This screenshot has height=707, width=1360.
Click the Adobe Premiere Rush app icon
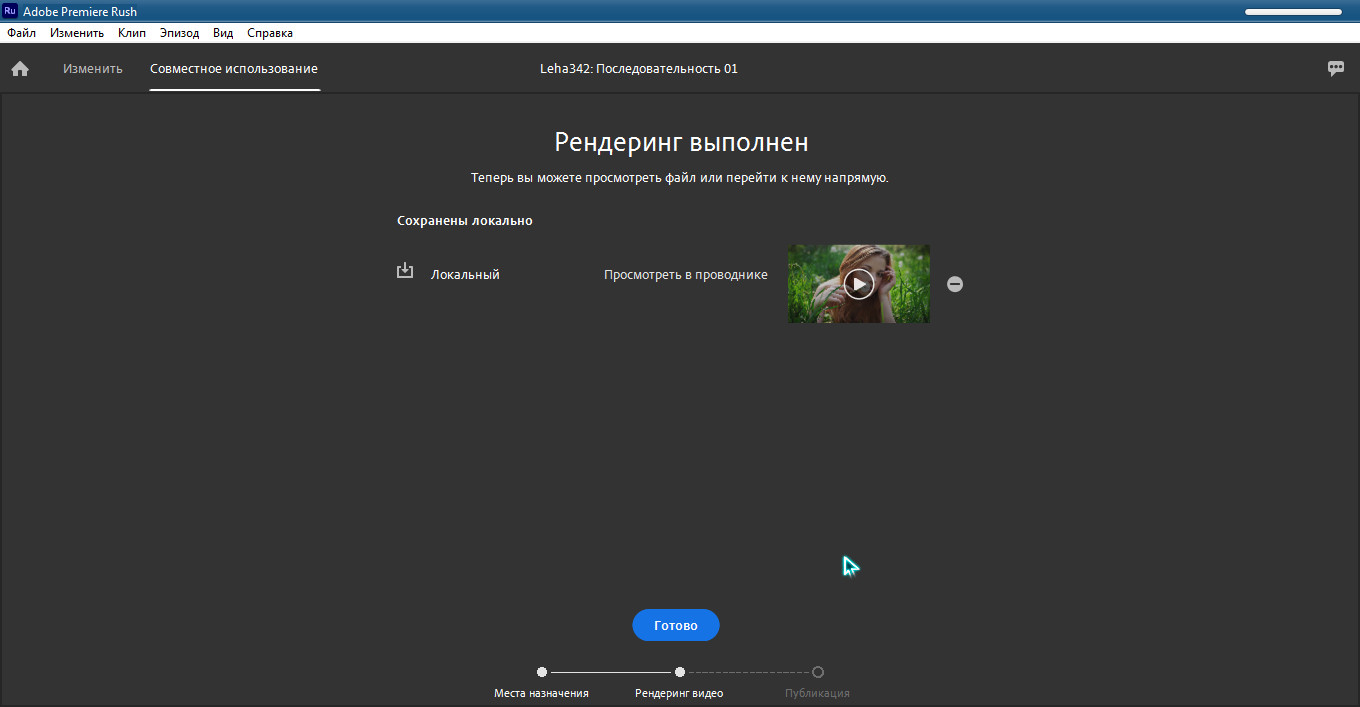10,11
